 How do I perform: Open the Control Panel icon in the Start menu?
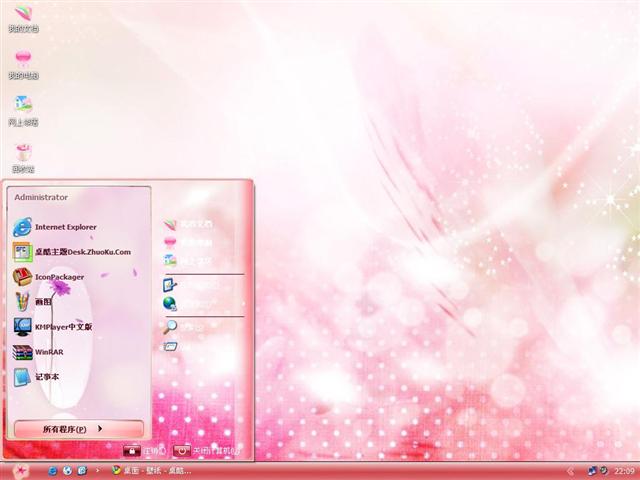pos(170,285)
